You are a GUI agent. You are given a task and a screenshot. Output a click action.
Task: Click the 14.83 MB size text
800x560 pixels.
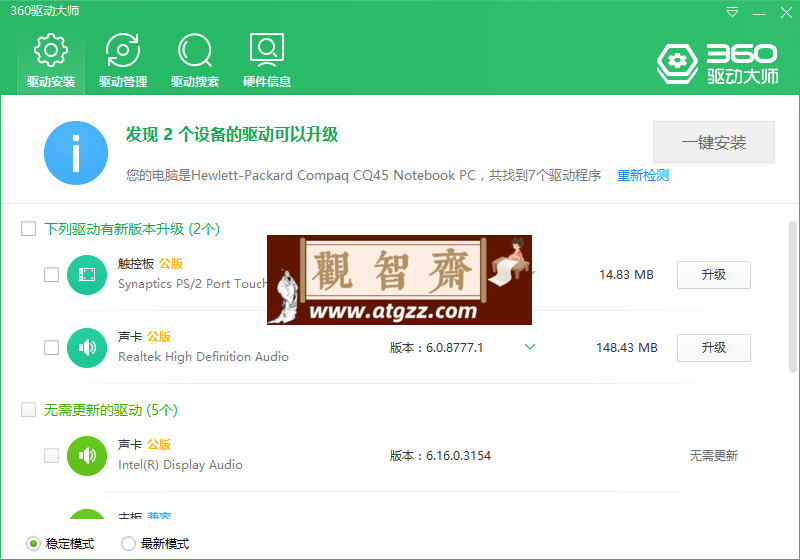(x=626, y=275)
